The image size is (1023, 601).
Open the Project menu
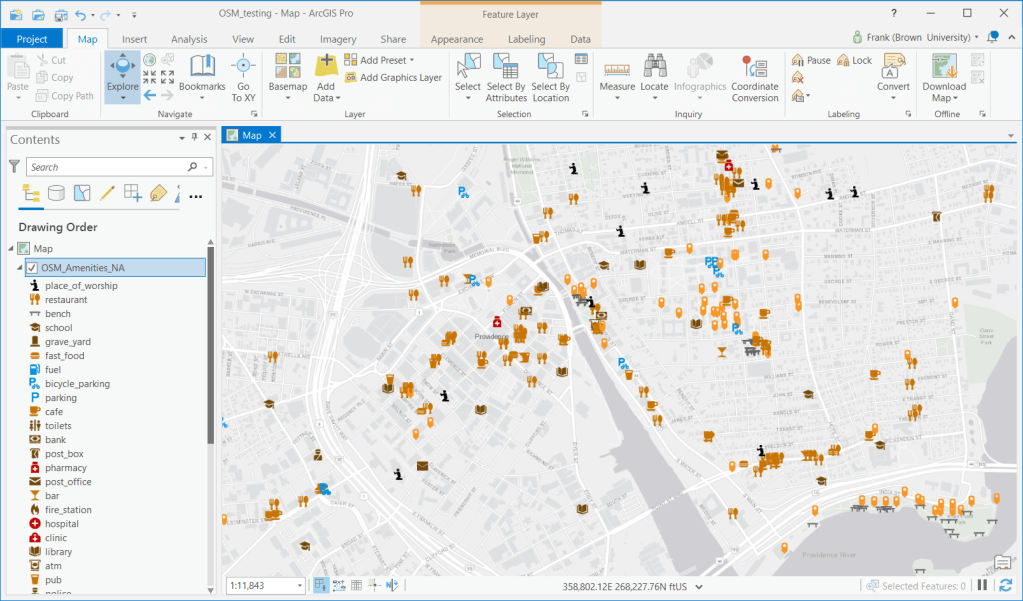coord(32,39)
